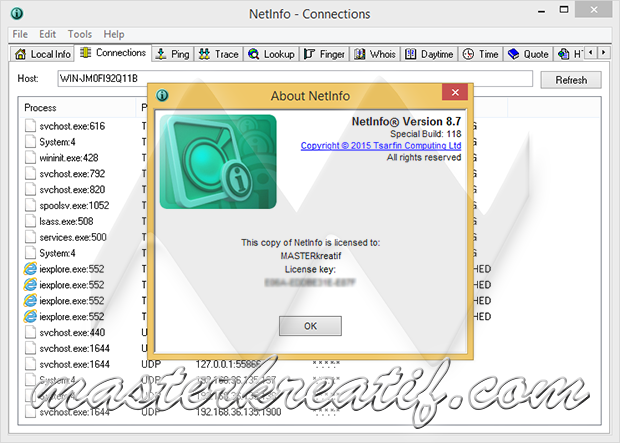
Task: Click the Host input field
Action: [x=295, y=79]
